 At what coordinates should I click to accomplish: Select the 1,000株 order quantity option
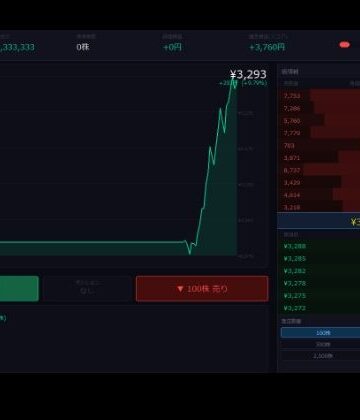[x=320, y=356]
